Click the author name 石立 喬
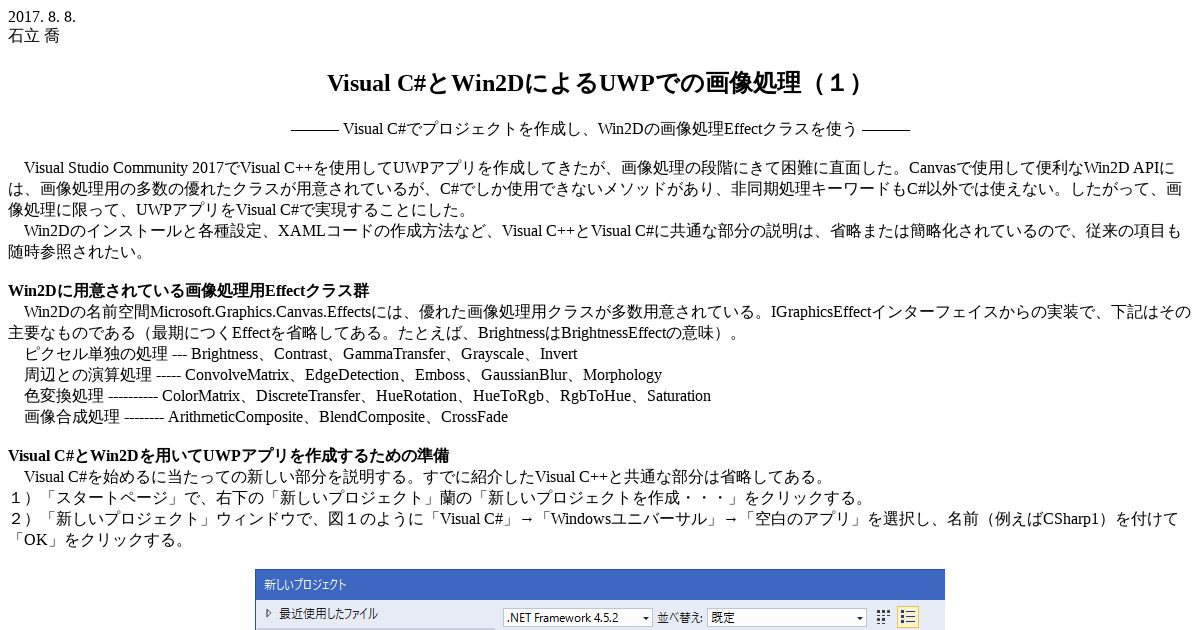Screen dimensions: 1200x630 (34, 35)
